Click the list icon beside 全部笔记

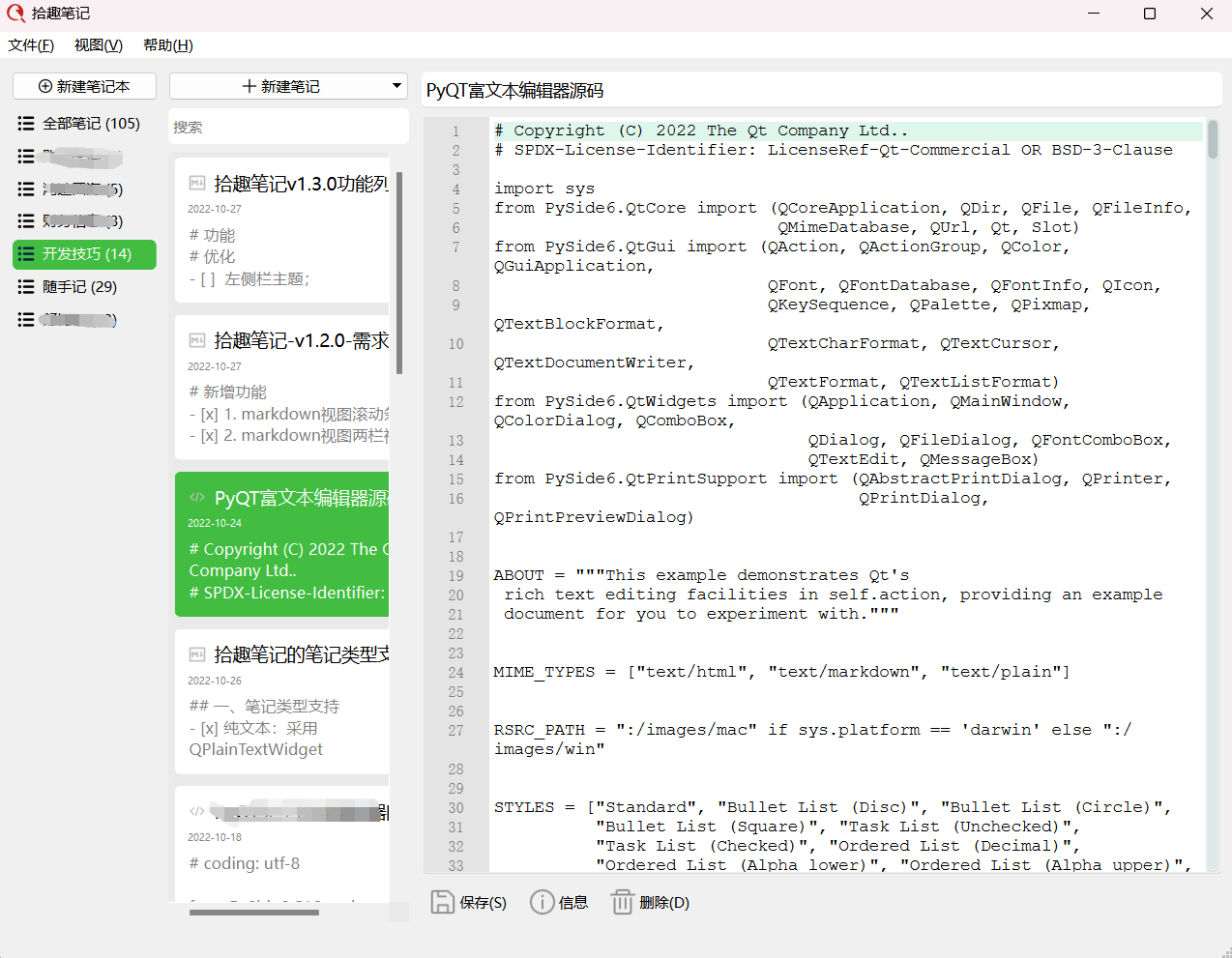click(x=26, y=124)
